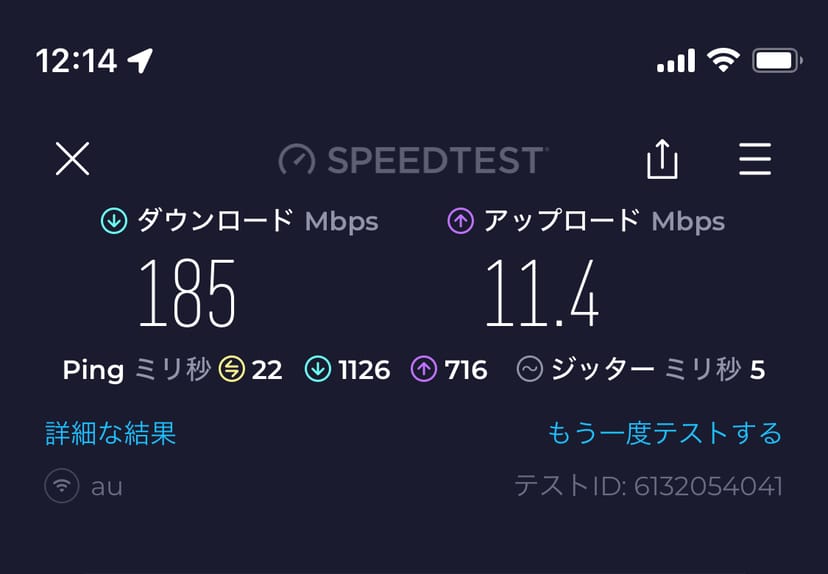
Task: Tap the Wi-Fi network icon beside au
Action: coord(62,487)
